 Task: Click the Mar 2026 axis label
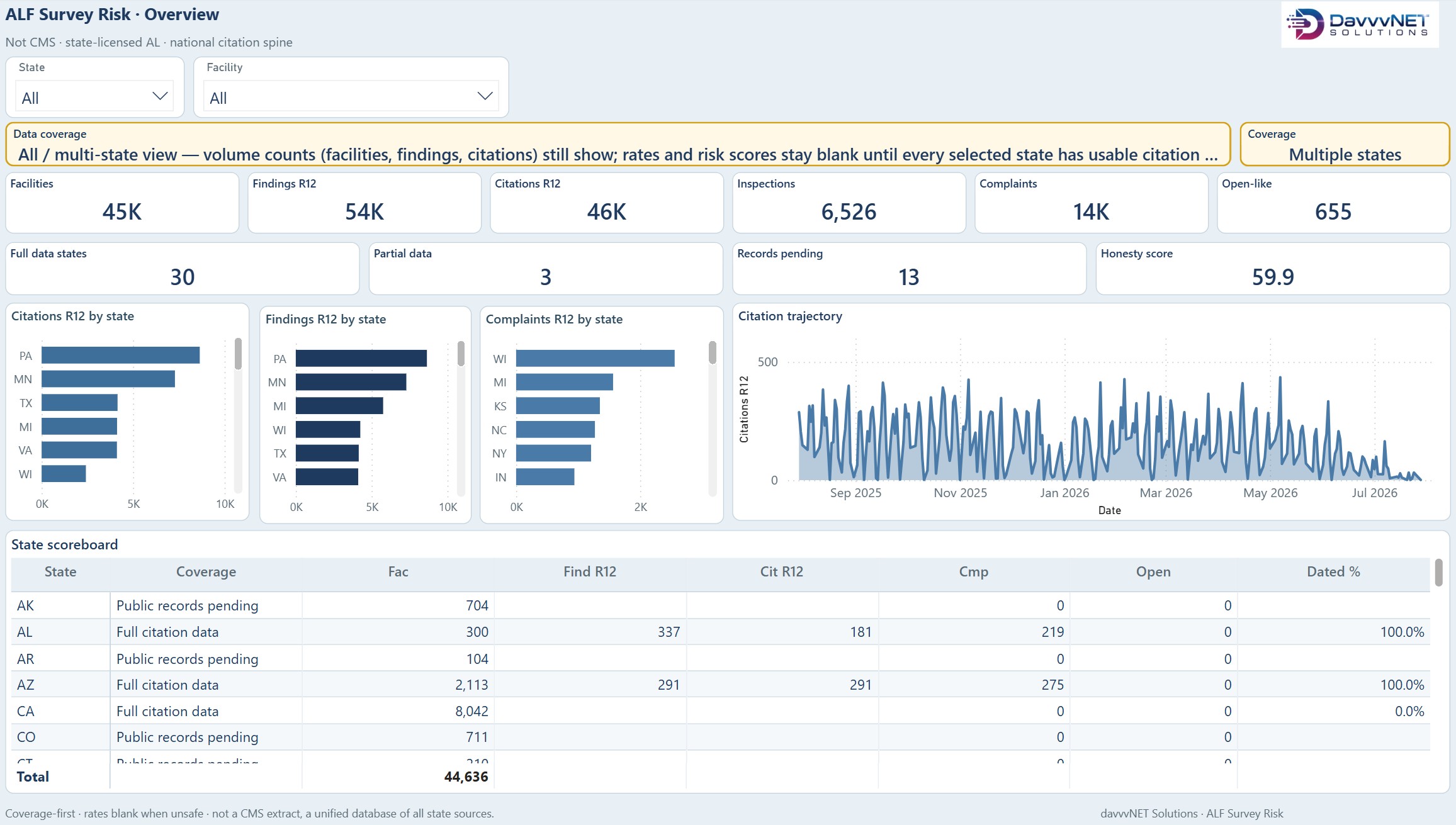(1166, 493)
